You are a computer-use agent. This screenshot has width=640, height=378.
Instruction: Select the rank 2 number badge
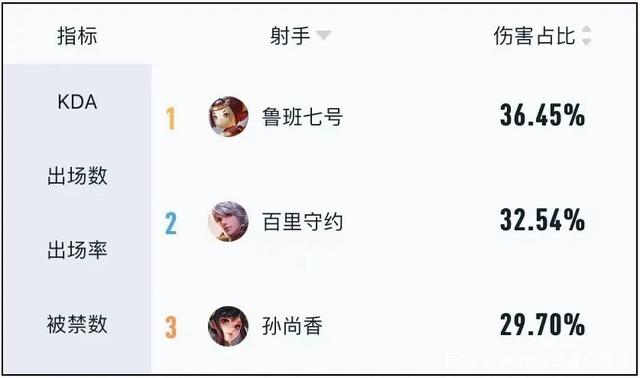pyautogui.click(x=171, y=223)
